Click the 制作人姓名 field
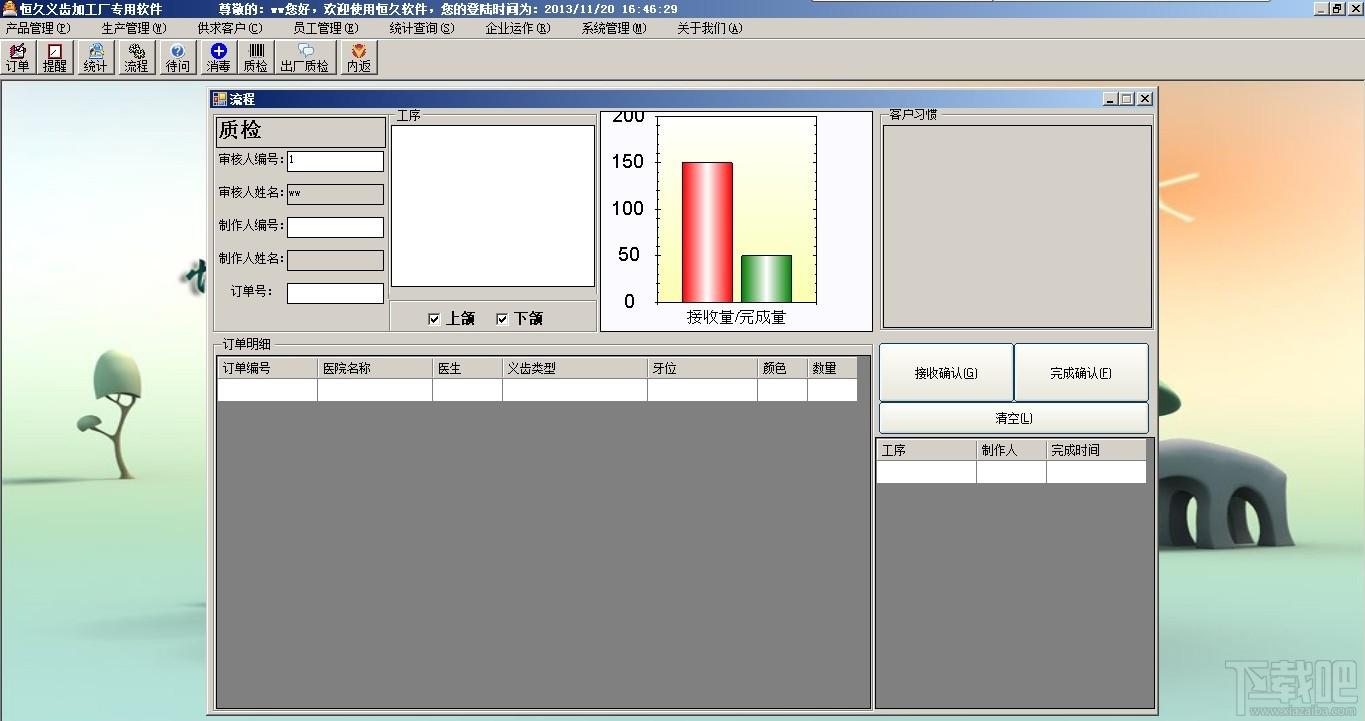1365x721 pixels. (335, 260)
